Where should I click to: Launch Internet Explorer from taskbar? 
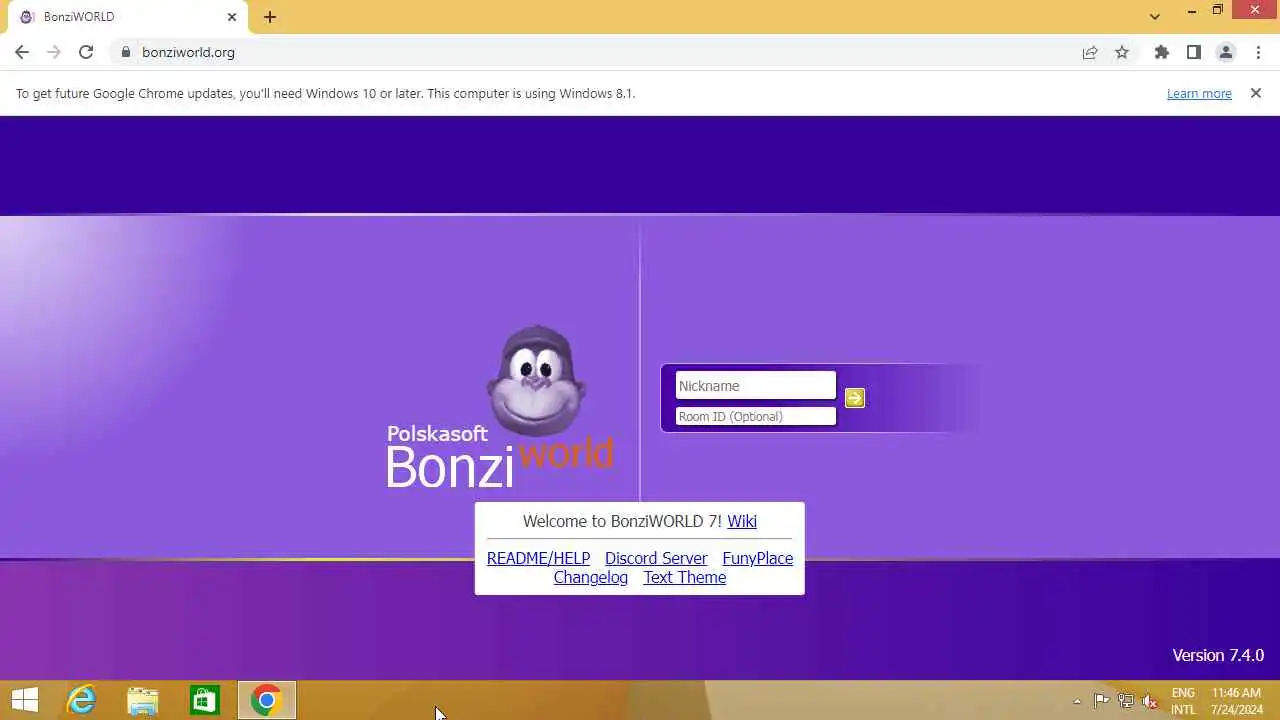pos(81,700)
